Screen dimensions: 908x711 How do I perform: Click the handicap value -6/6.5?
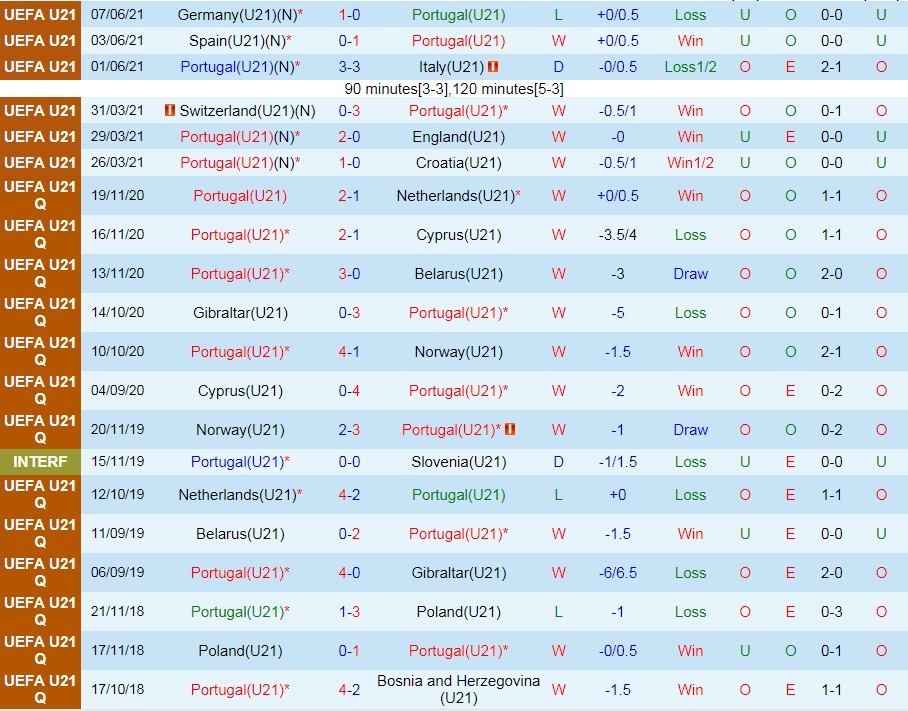(x=618, y=573)
